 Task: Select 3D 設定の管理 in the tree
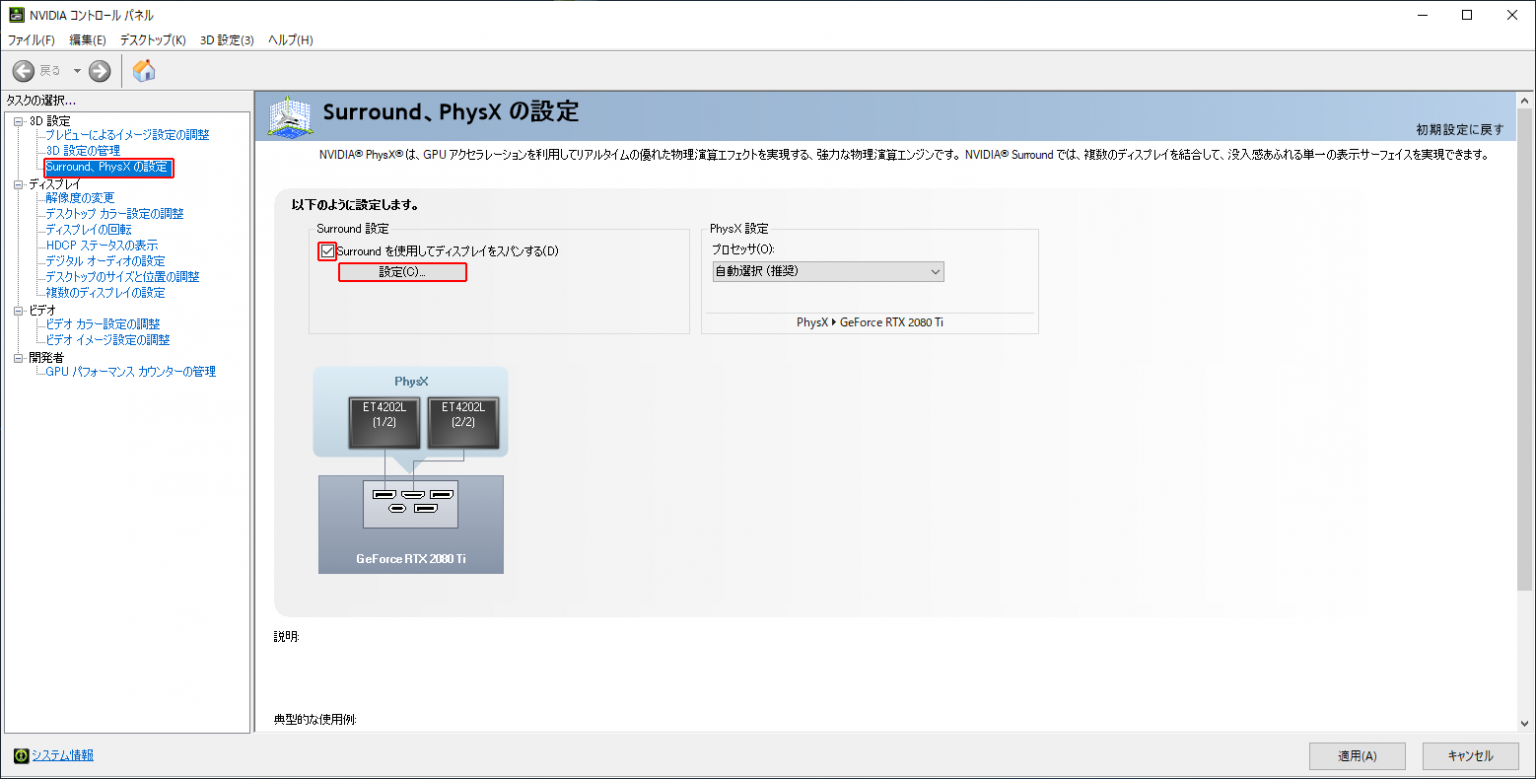(x=83, y=151)
